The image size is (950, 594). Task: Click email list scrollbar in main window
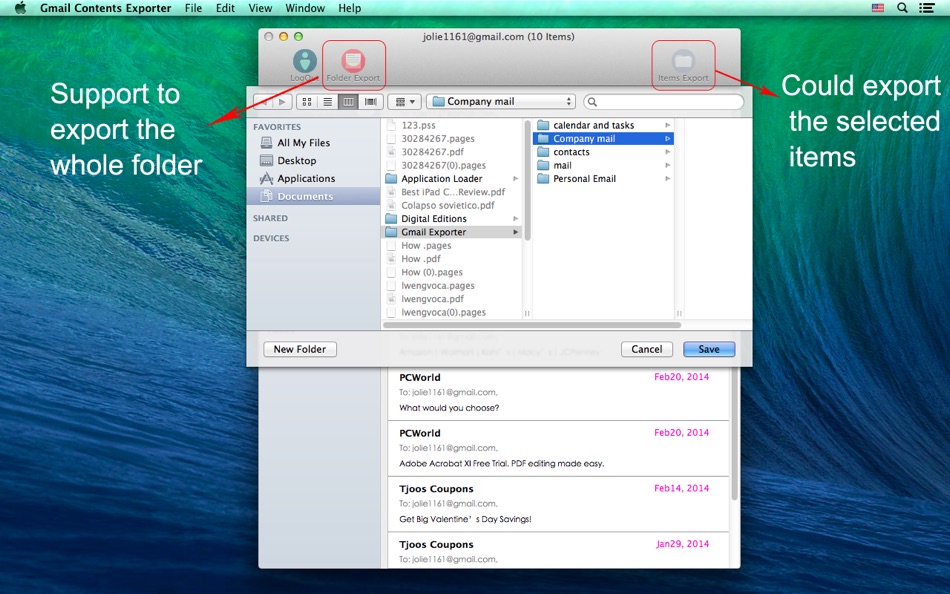(734, 433)
